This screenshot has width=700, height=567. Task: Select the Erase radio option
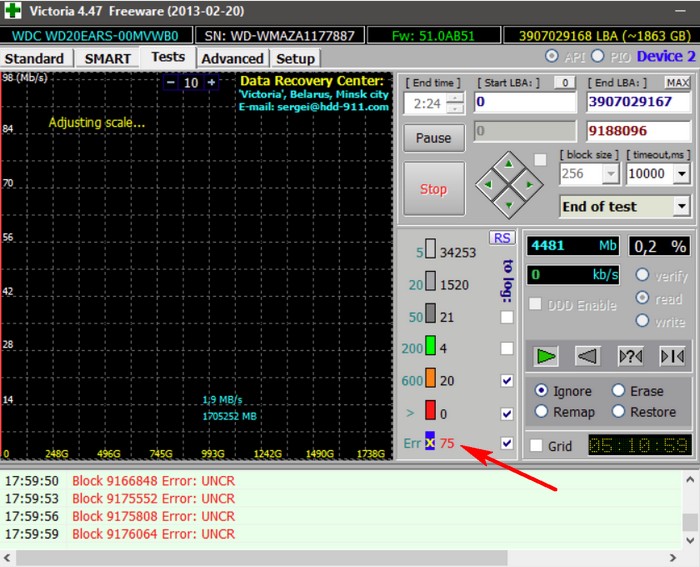tap(618, 391)
